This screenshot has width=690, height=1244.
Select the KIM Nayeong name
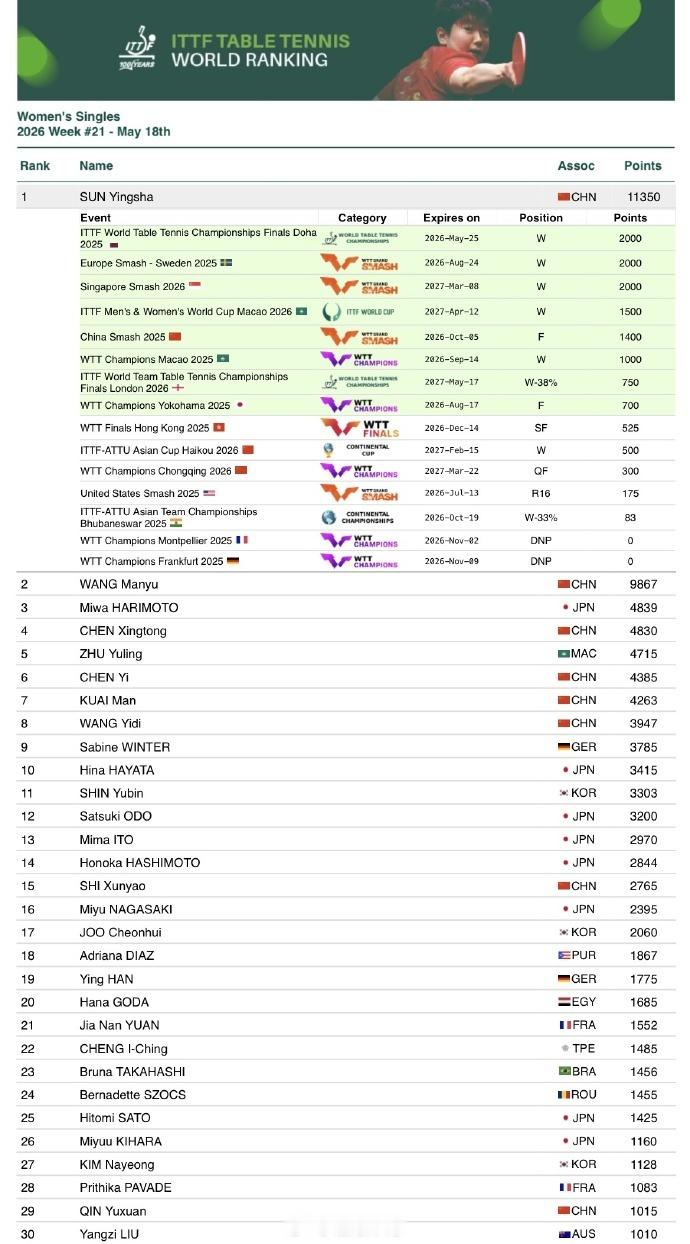tap(117, 1165)
